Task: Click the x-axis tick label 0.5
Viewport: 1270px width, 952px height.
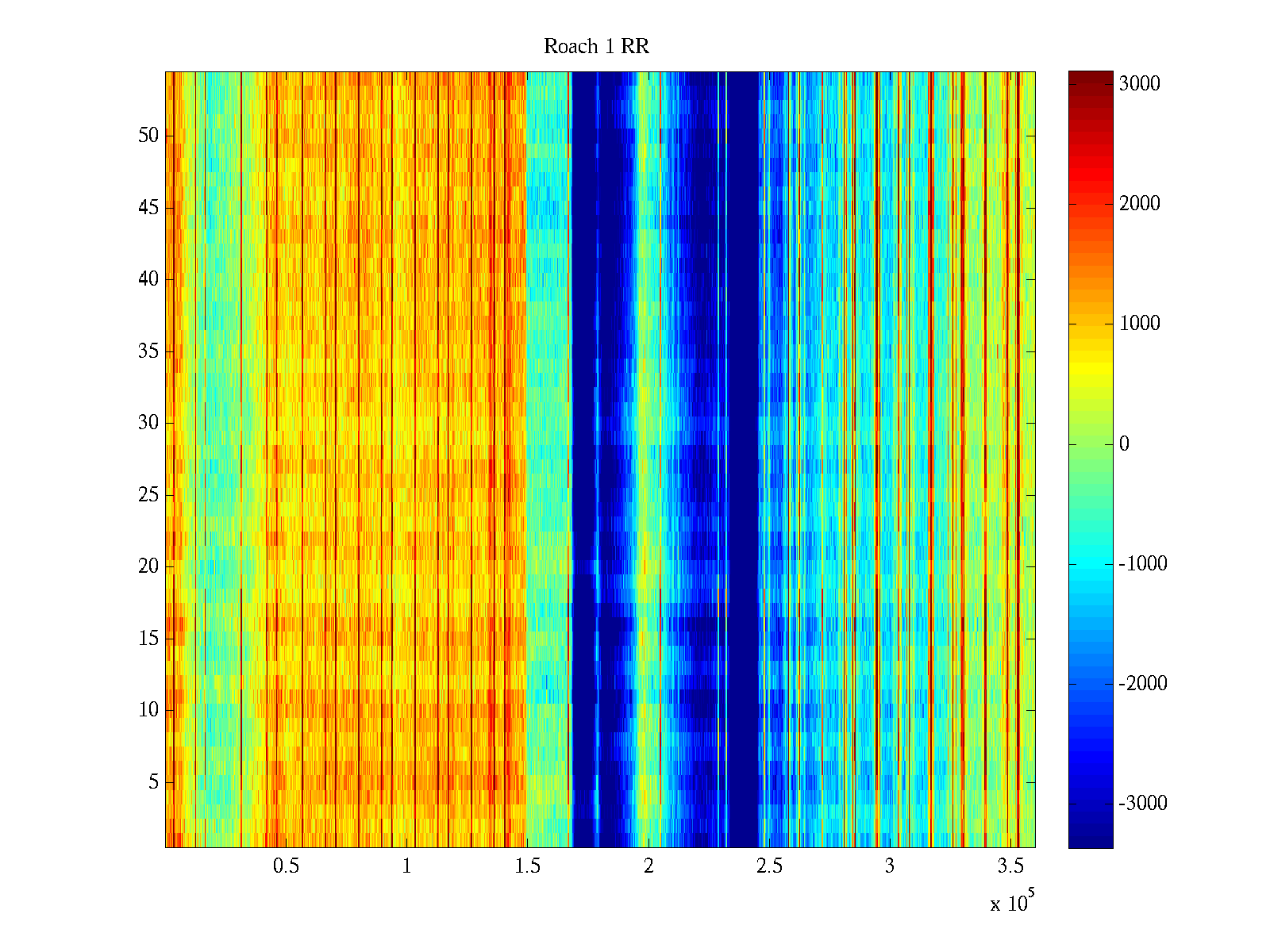Action: [x=286, y=866]
